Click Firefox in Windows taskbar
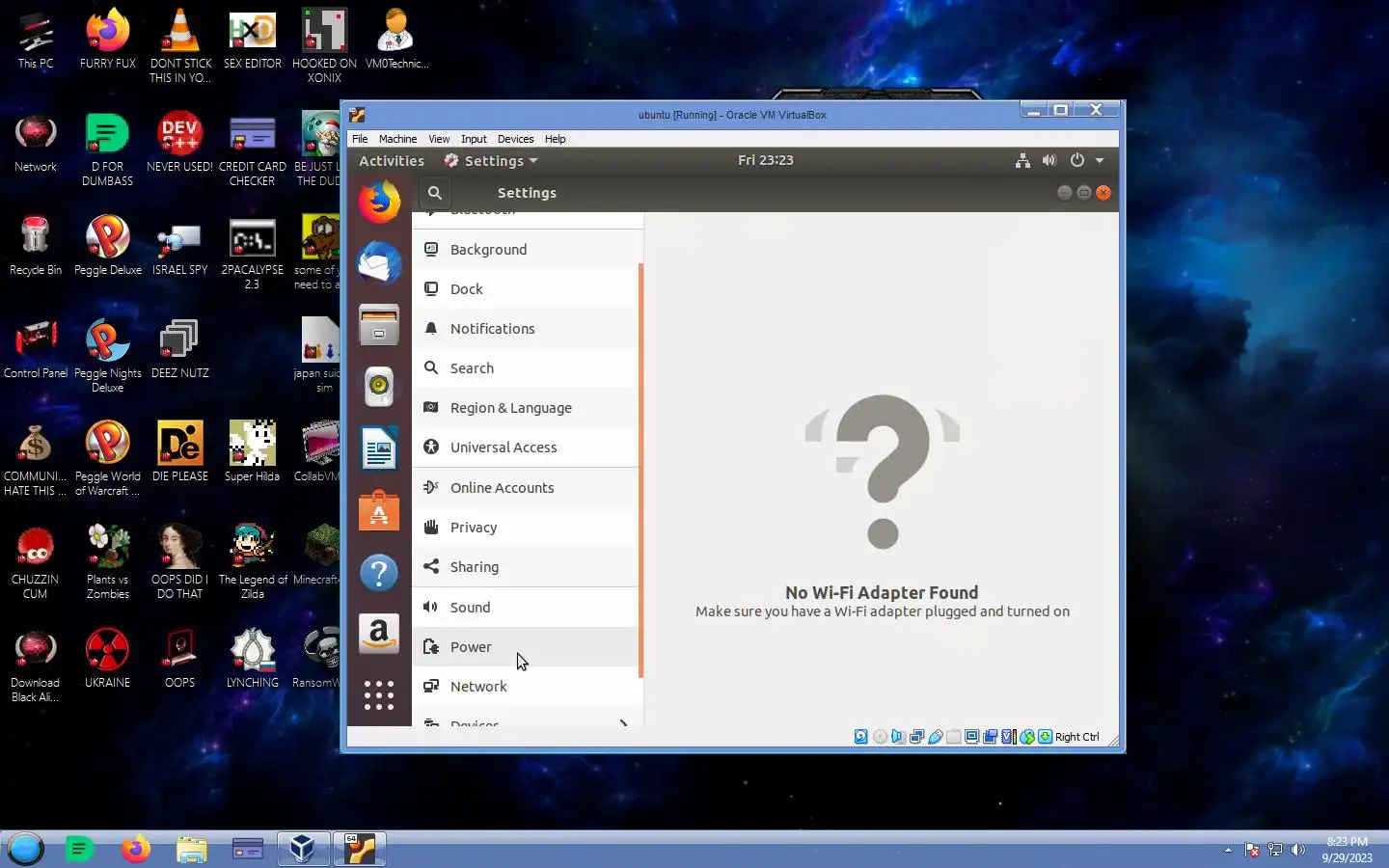 coord(135,849)
